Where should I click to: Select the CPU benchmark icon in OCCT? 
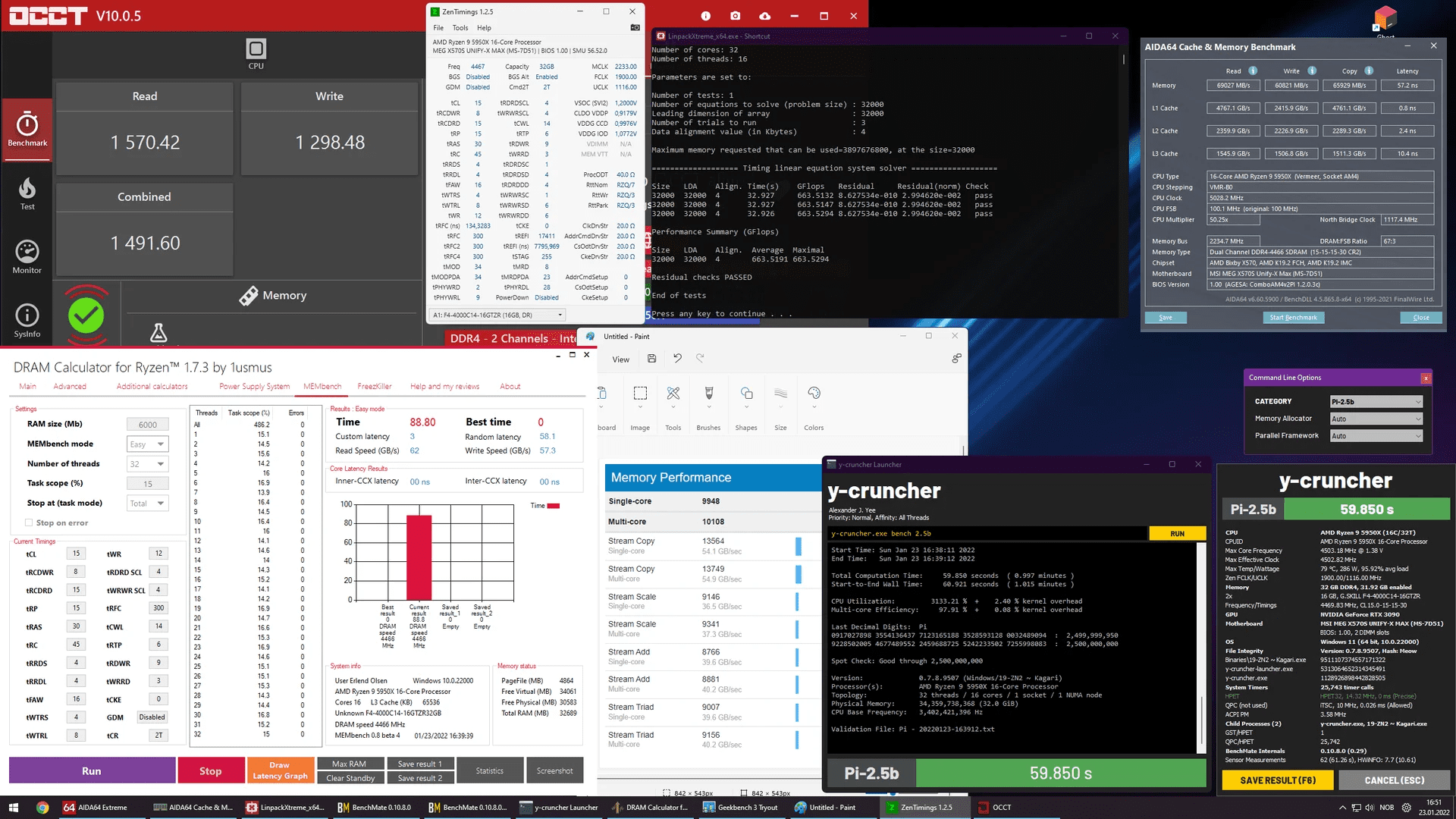[256, 54]
